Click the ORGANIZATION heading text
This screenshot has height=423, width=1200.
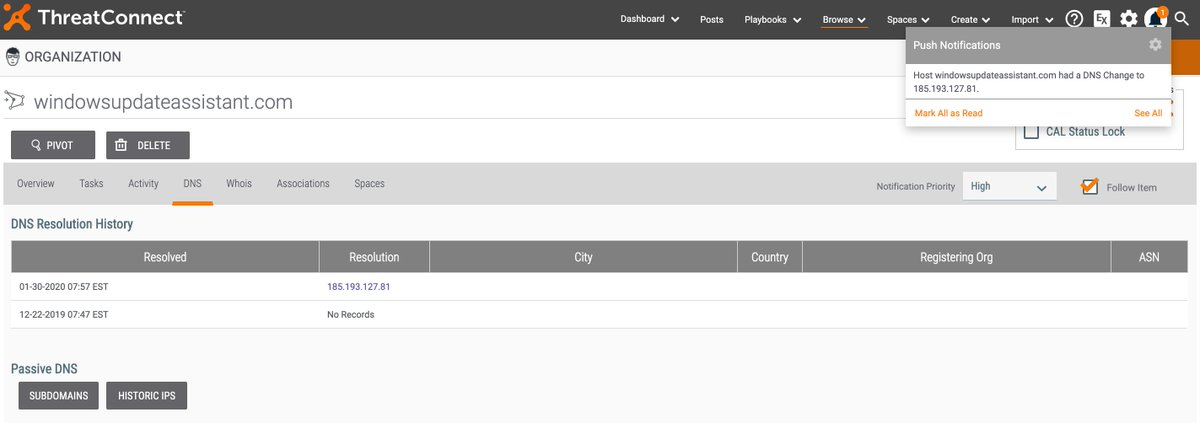click(x=73, y=57)
